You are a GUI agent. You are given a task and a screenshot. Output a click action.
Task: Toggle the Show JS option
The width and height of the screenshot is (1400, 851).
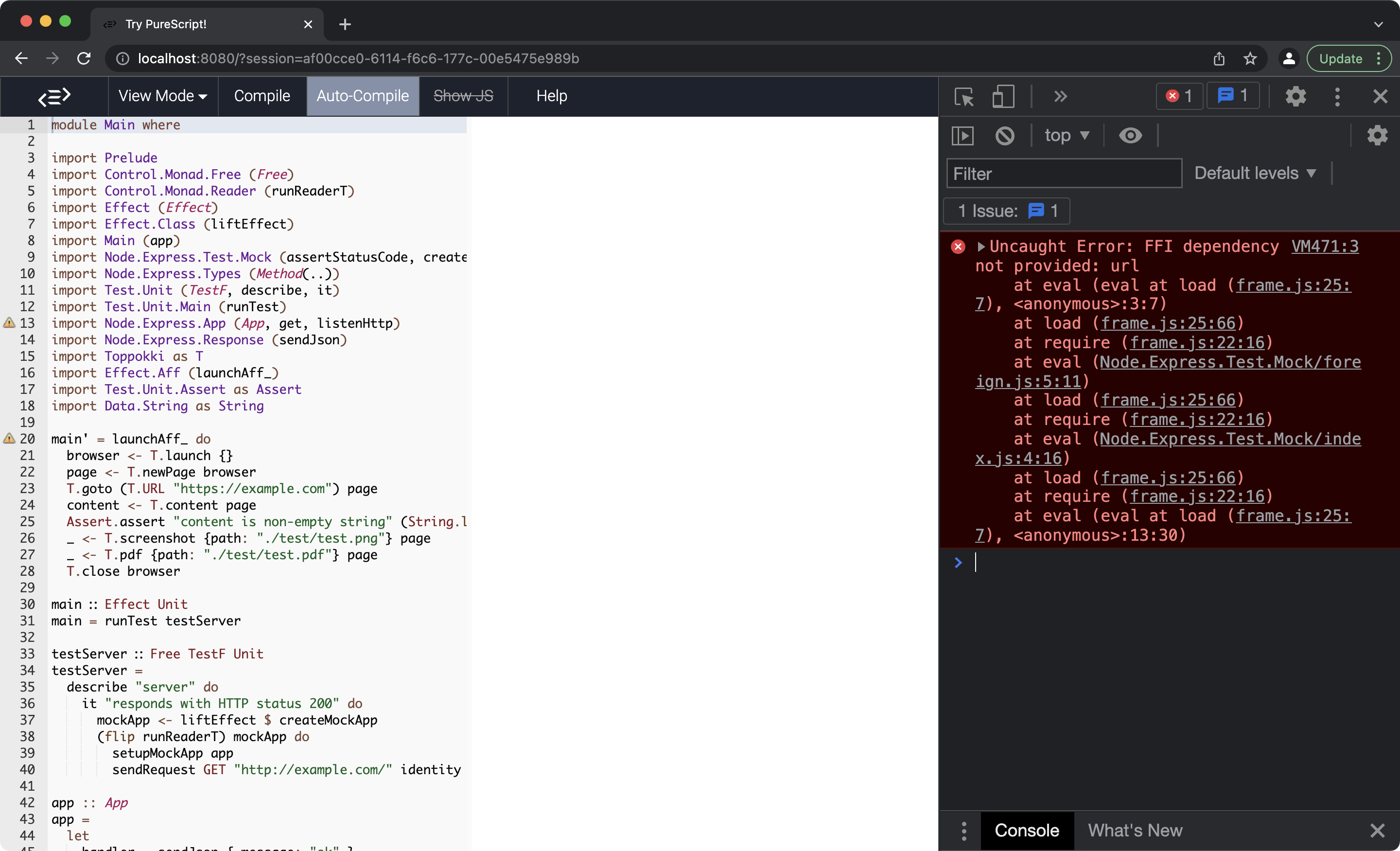(463, 96)
